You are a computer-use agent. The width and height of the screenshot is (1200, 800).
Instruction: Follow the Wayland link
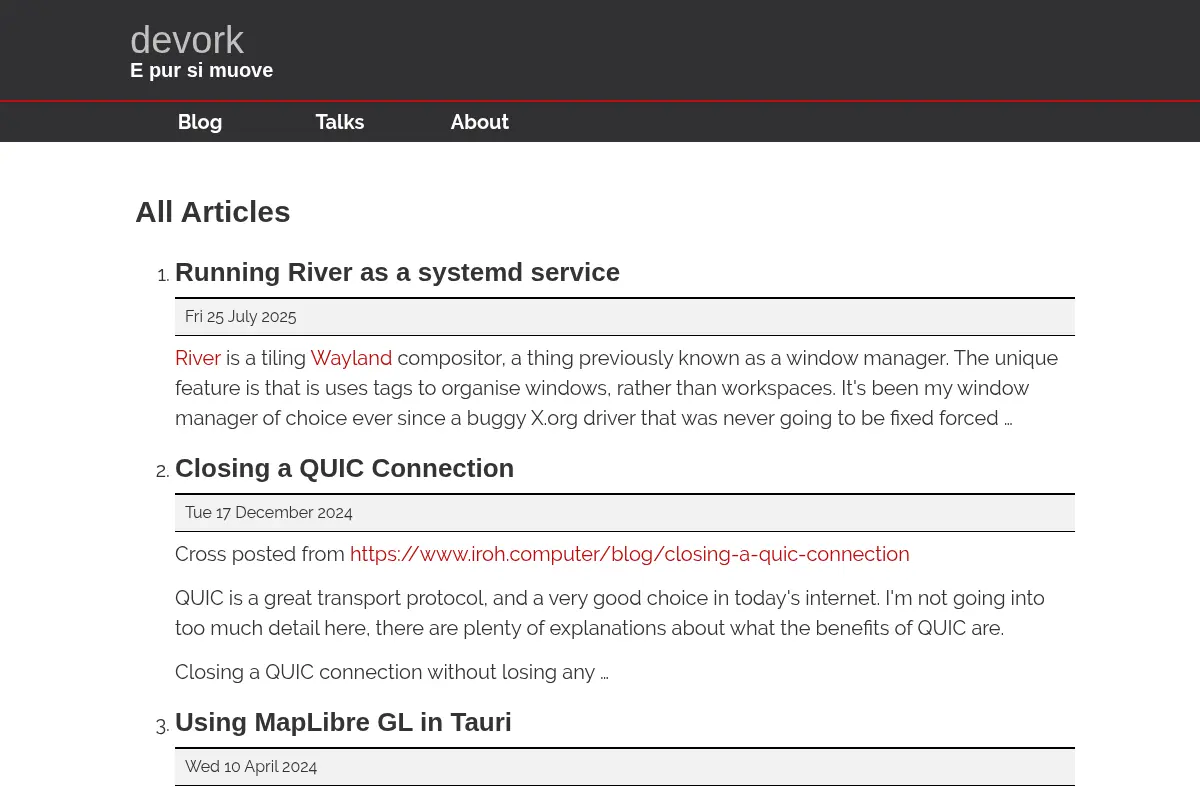351,358
